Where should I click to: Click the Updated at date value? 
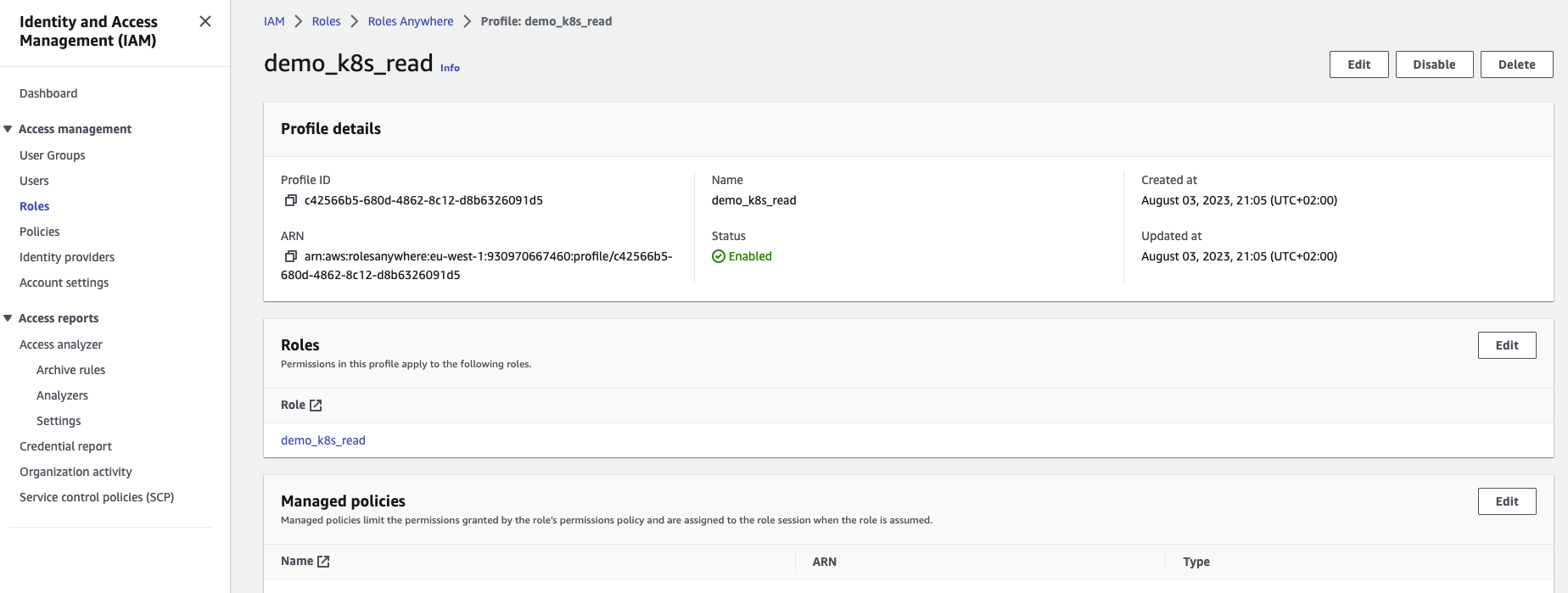click(x=1239, y=256)
